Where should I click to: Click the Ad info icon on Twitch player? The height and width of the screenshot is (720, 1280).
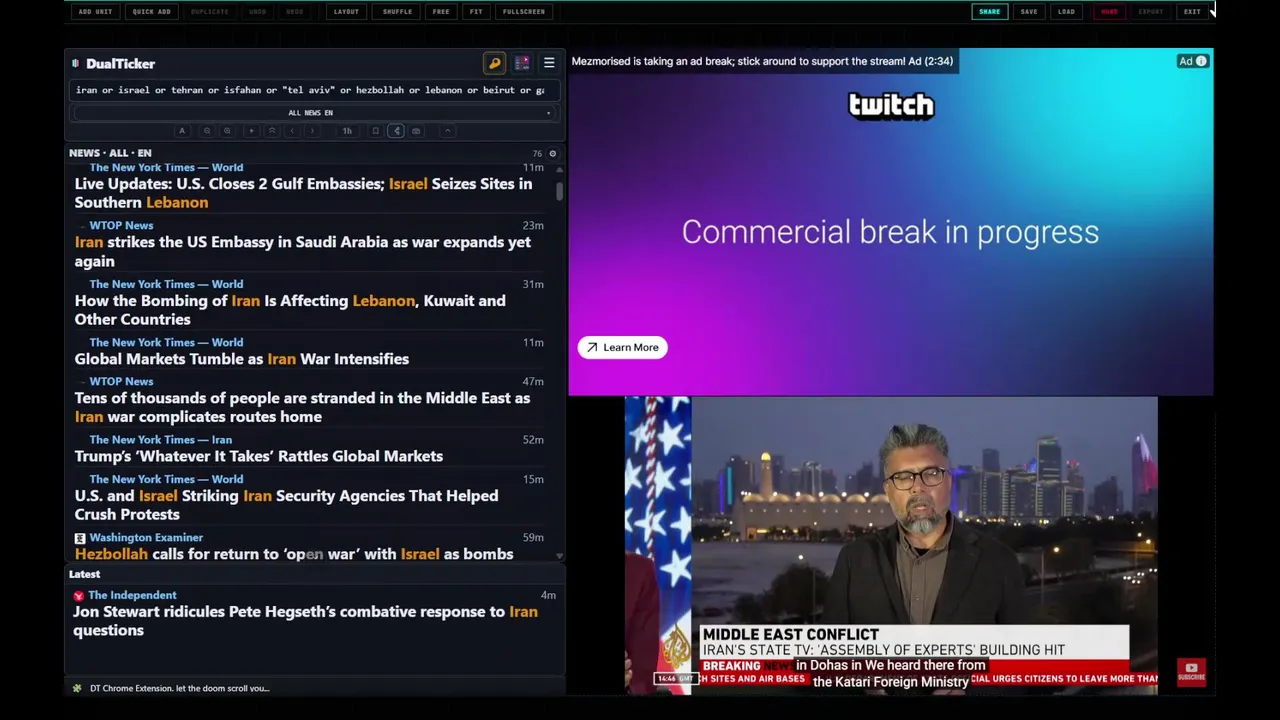point(1201,61)
